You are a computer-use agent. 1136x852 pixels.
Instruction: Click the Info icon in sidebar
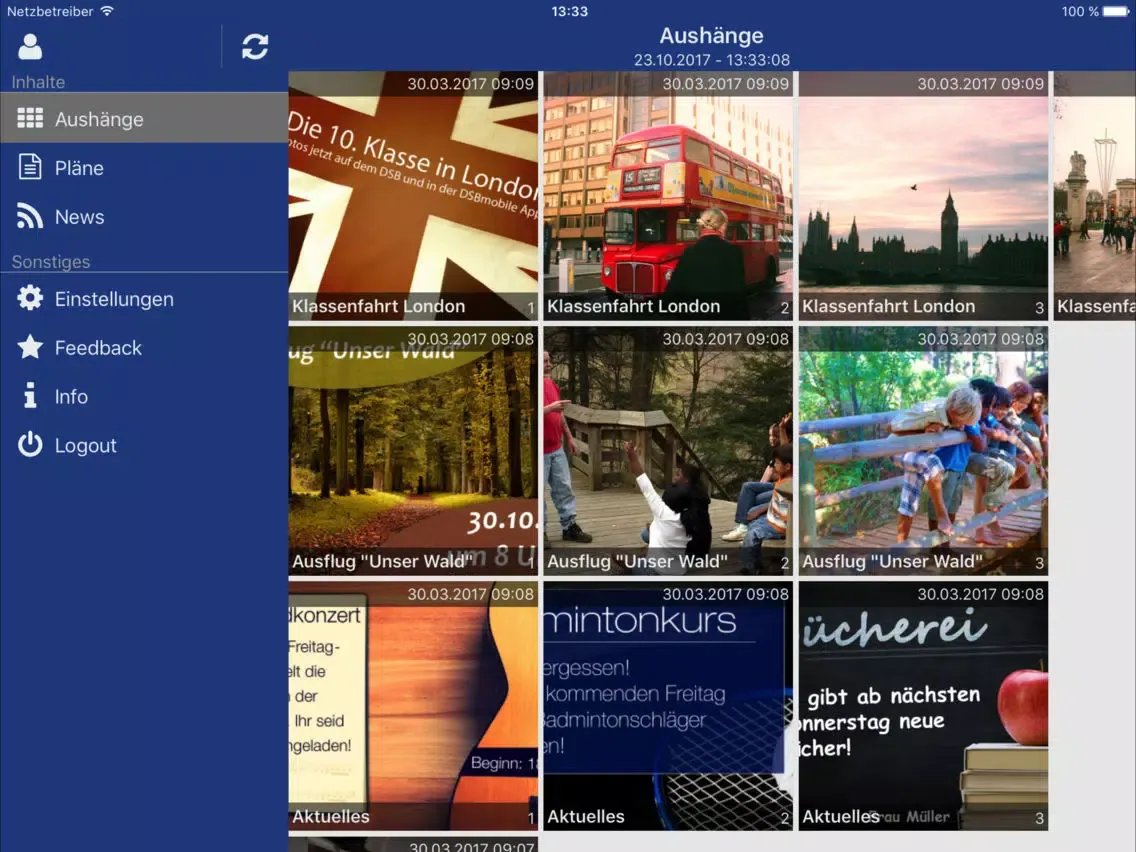[30, 396]
